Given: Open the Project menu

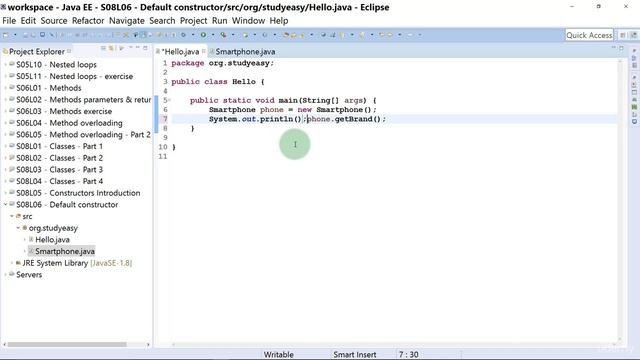Looking at the screenshot, I should click(193, 21).
